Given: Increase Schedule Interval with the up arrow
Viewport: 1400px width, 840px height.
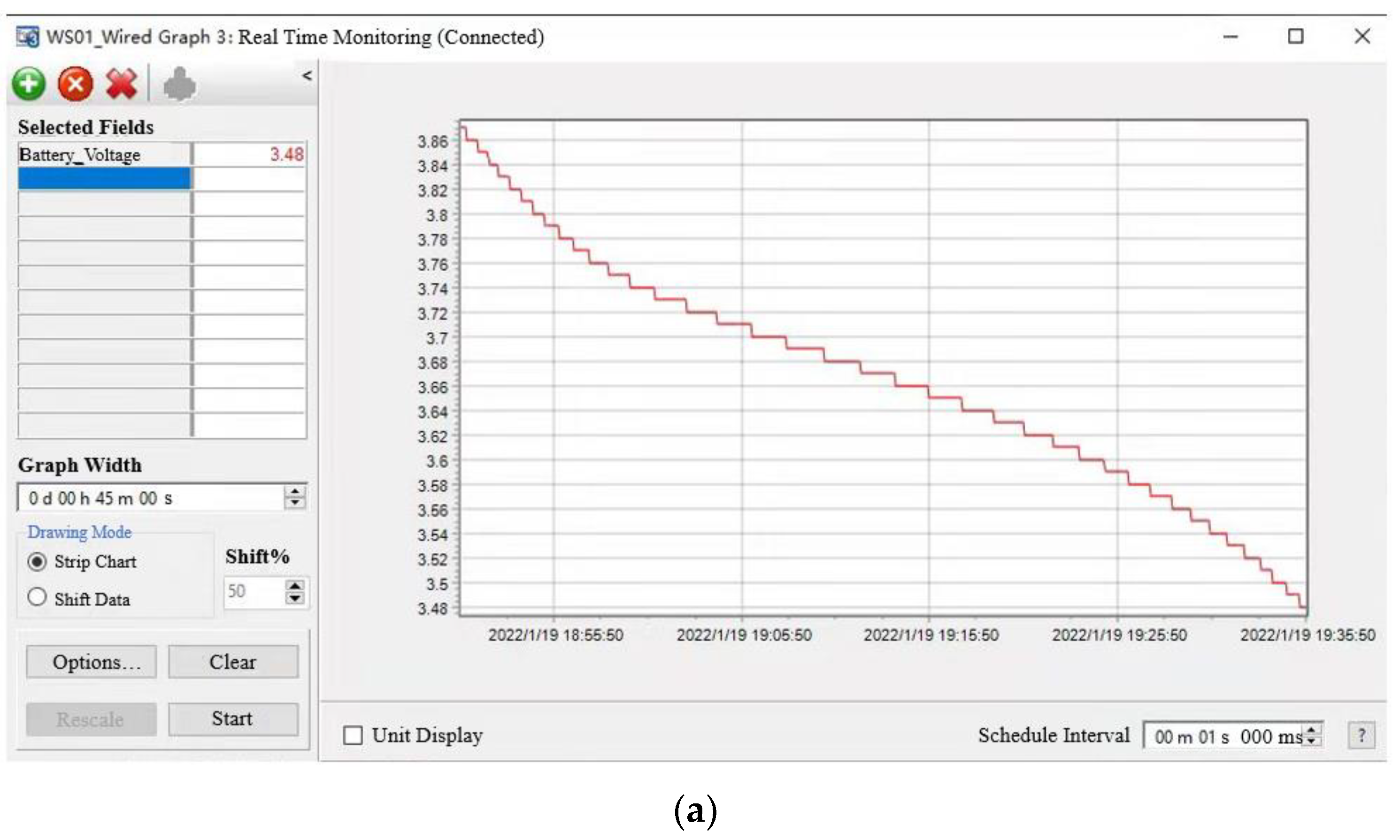Looking at the screenshot, I should (x=1312, y=730).
